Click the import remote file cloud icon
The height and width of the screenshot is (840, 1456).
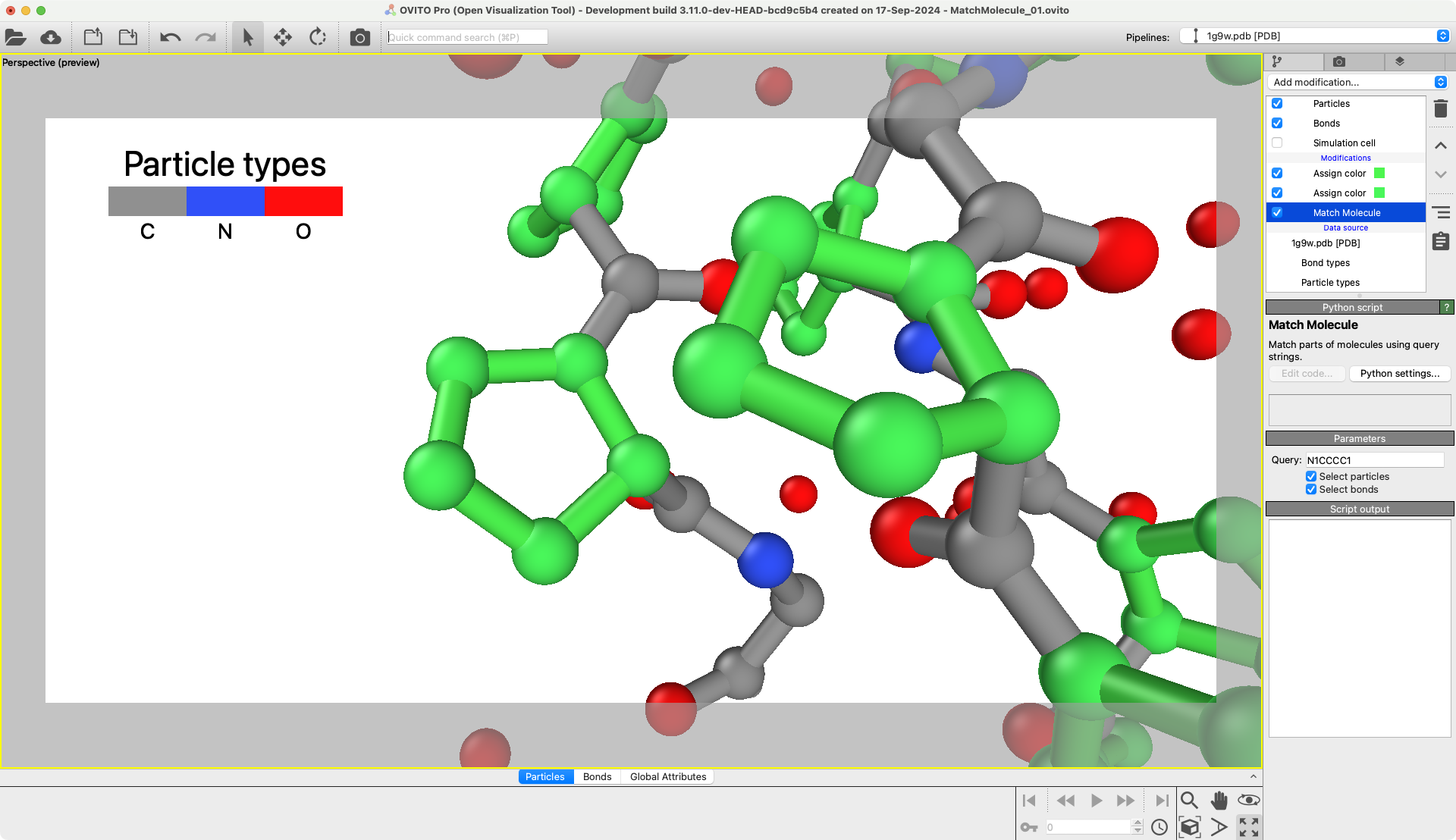tap(51, 37)
